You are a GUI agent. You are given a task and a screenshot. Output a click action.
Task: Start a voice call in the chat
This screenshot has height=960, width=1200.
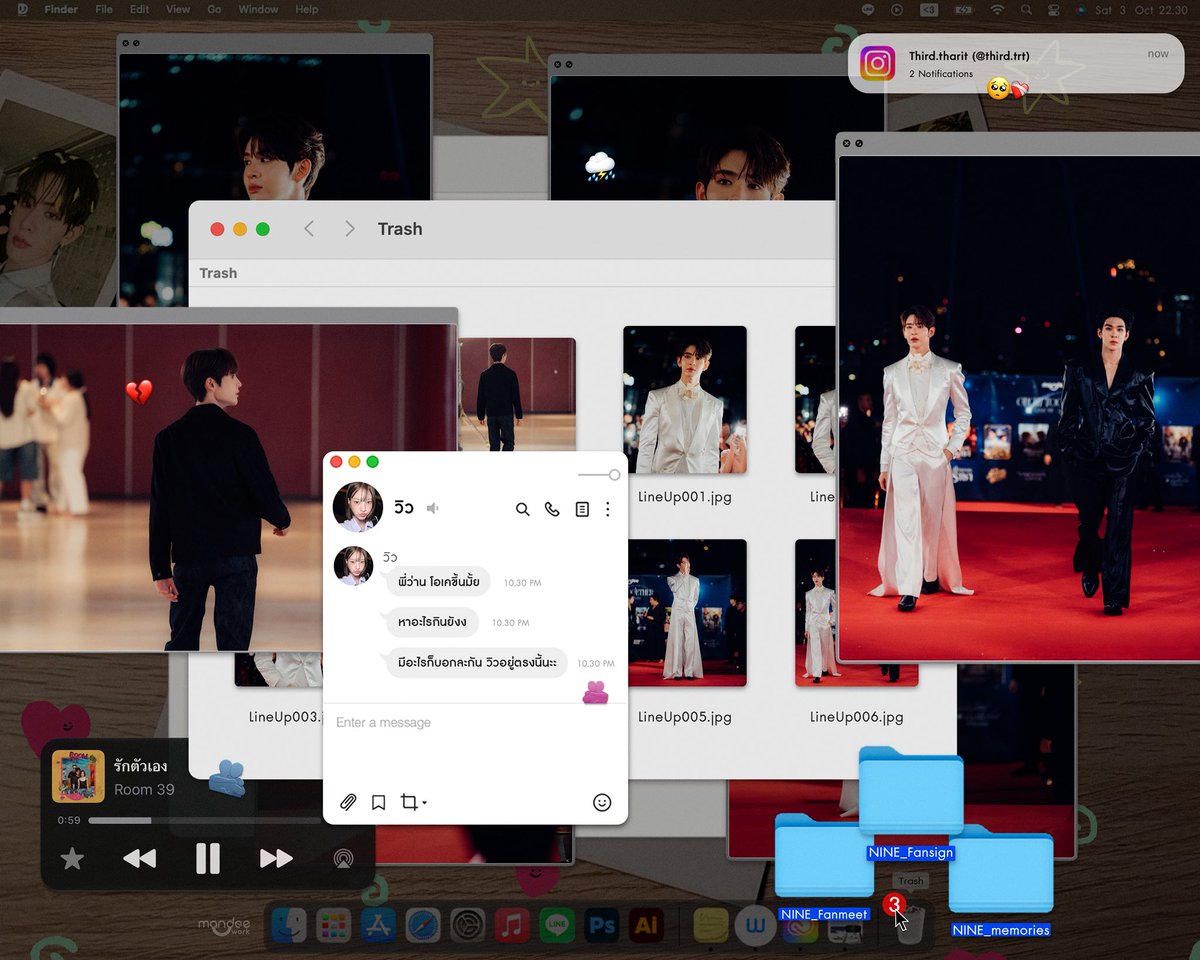click(552, 509)
